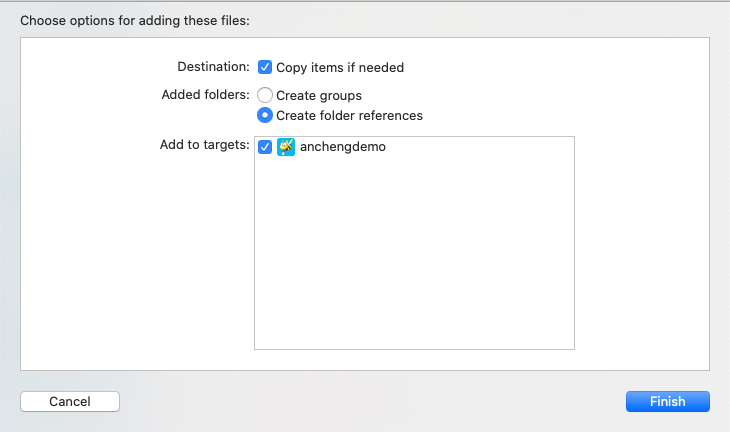
Task: Select the Create folder references radio button
Action: (x=265, y=115)
